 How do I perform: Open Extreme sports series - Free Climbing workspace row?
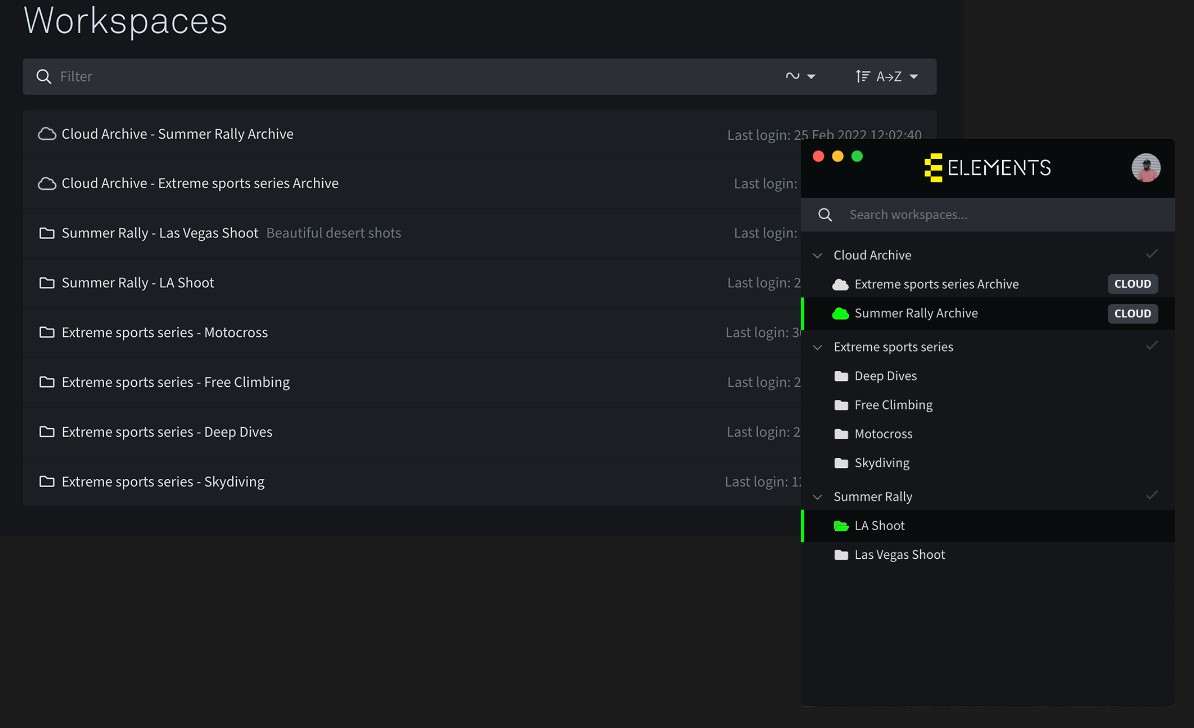point(175,382)
